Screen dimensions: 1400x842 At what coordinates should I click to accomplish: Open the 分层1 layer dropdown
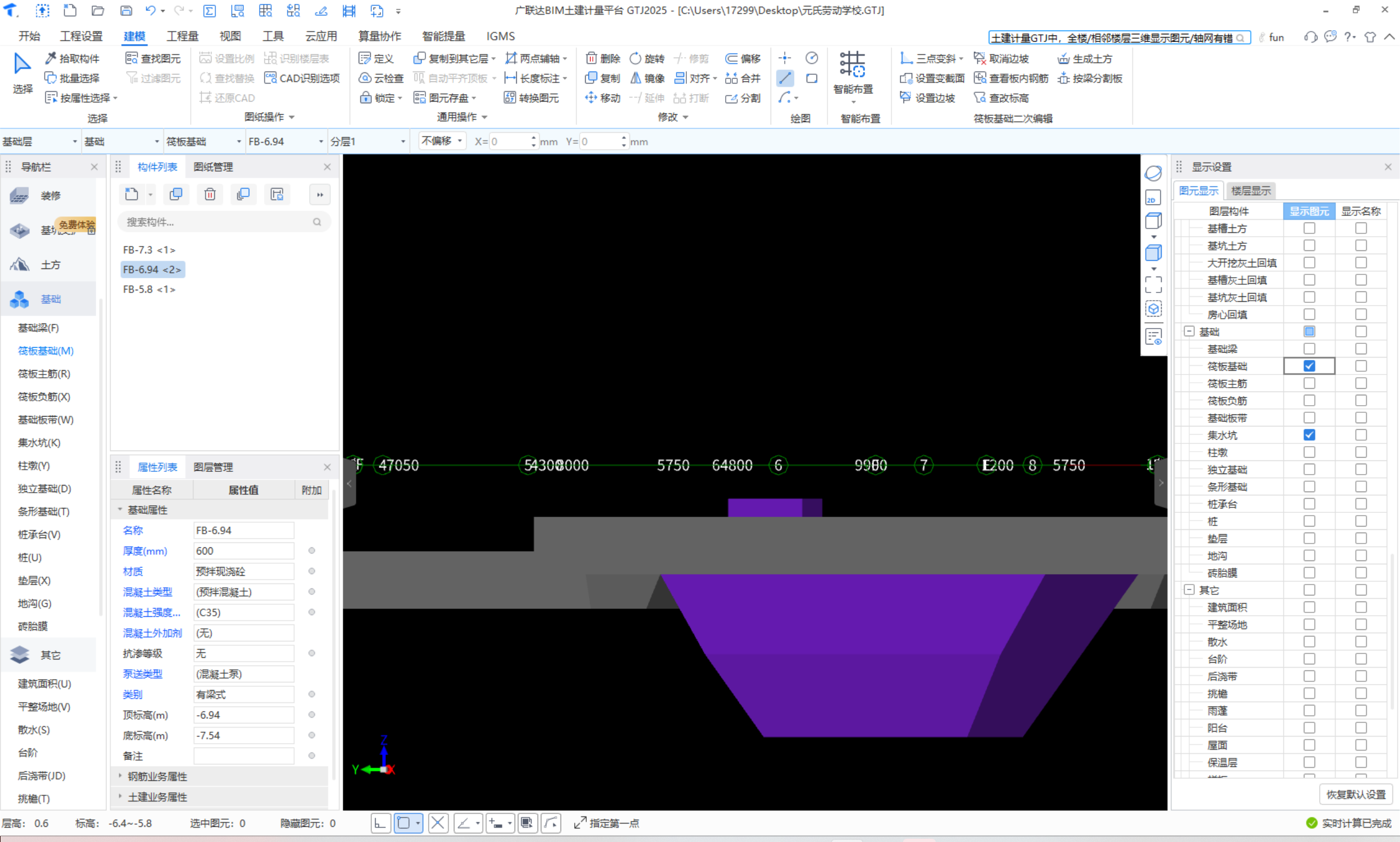pos(367,141)
